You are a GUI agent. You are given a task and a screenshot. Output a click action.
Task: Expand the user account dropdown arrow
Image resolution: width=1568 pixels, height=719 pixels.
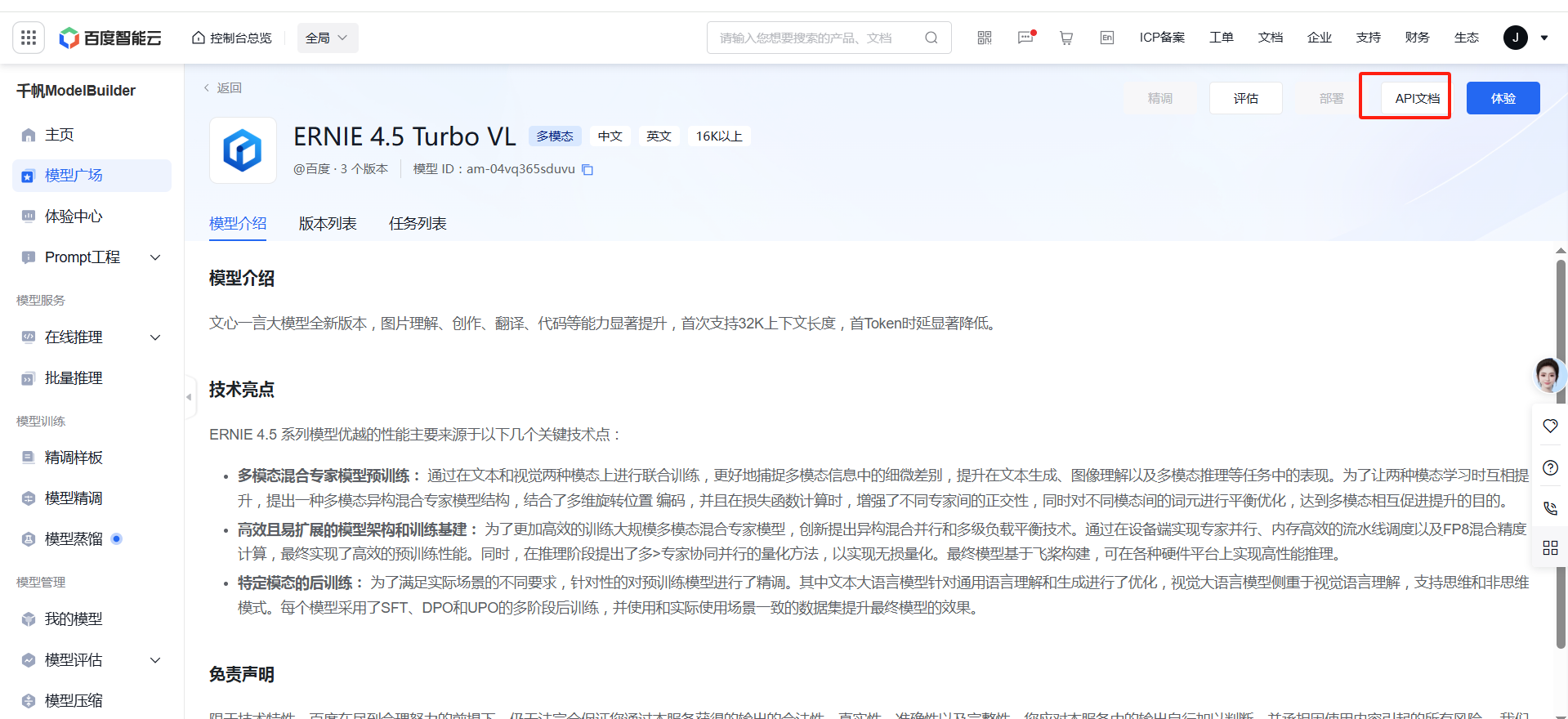pyautogui.click(x=1544, y=38)
